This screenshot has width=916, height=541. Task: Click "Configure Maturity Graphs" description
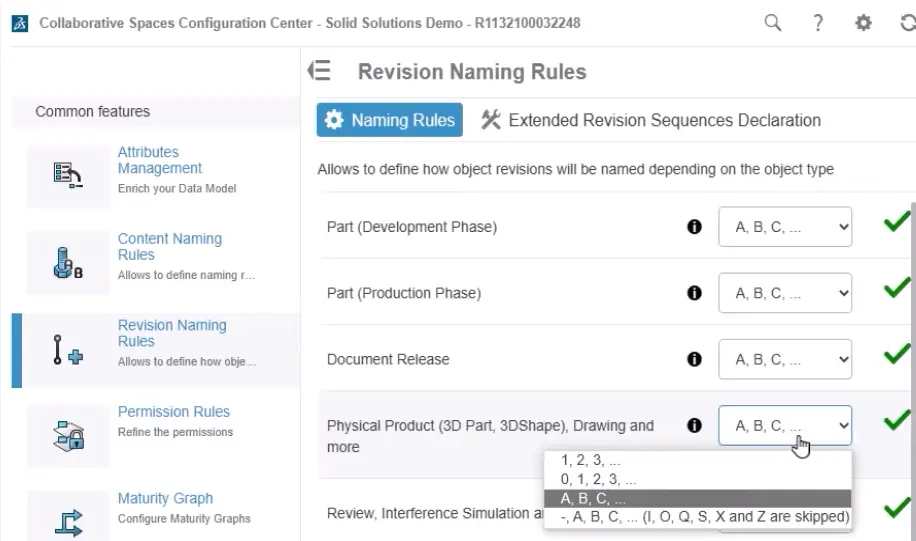point(184,519)
